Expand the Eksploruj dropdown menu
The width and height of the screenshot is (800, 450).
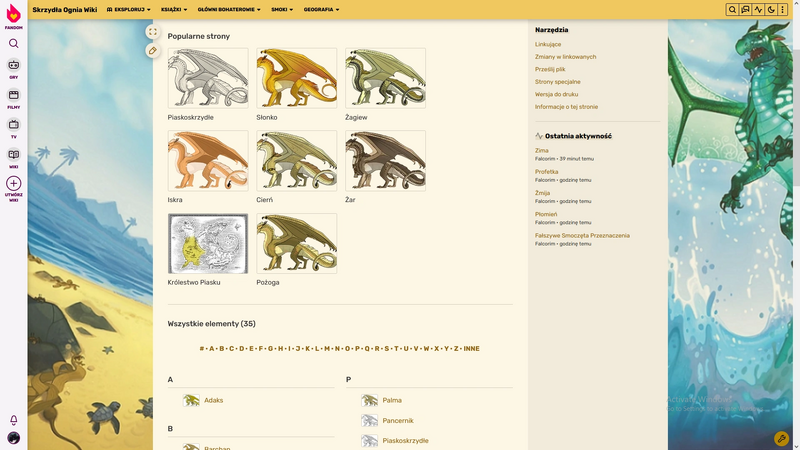point(129,9)
